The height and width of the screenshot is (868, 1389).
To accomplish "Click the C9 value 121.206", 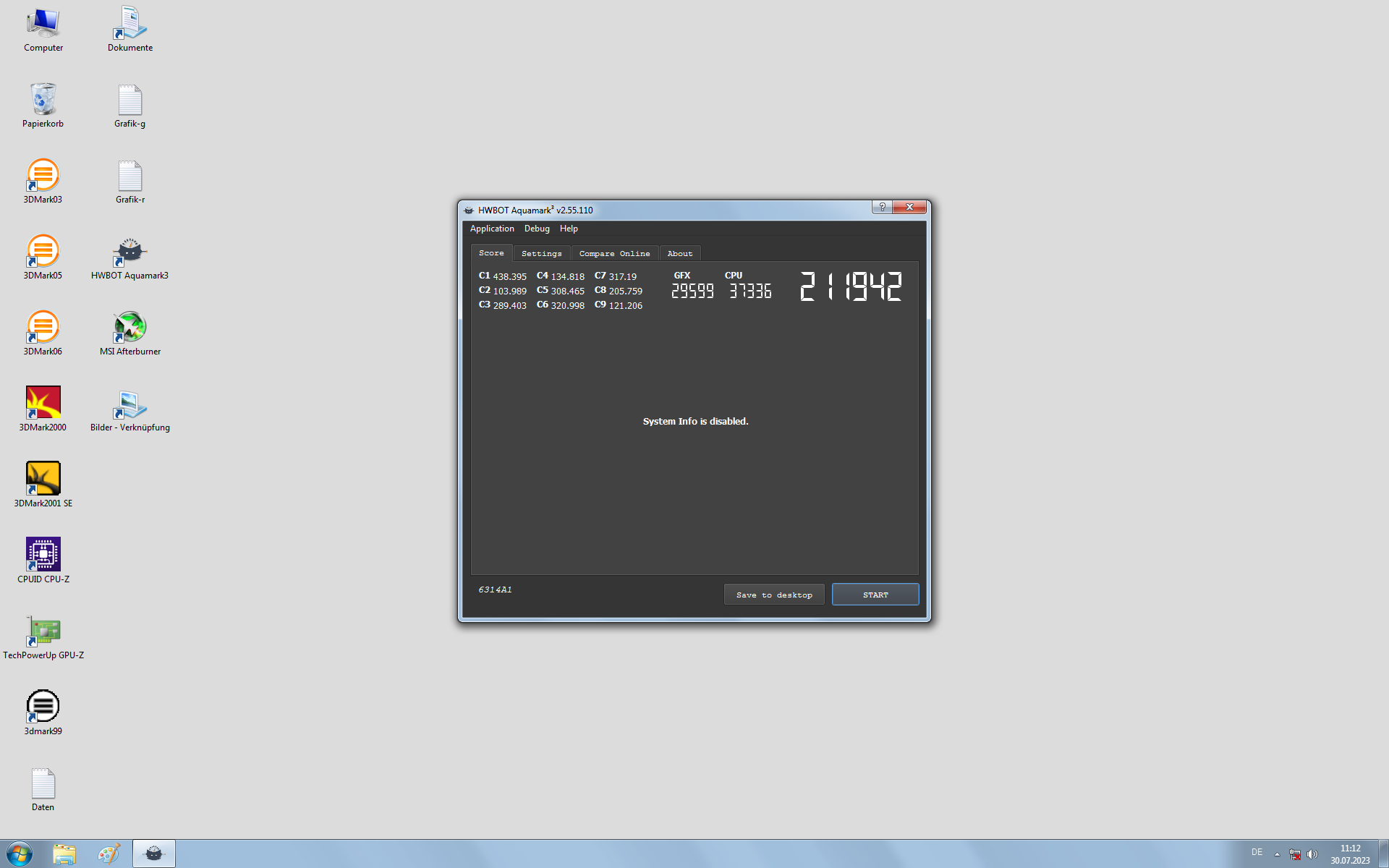I will point(626,305).
